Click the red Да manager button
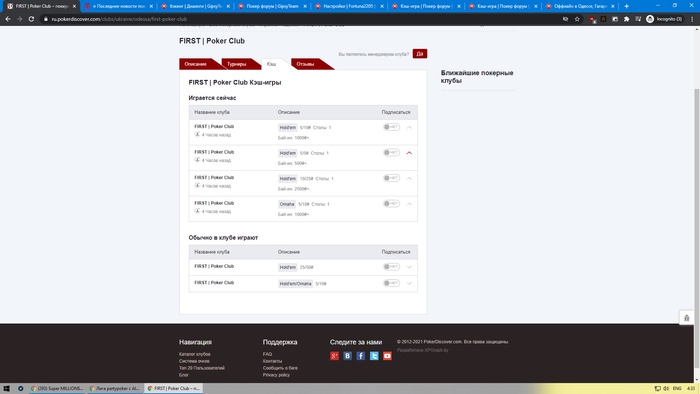 tap(420, 54)
